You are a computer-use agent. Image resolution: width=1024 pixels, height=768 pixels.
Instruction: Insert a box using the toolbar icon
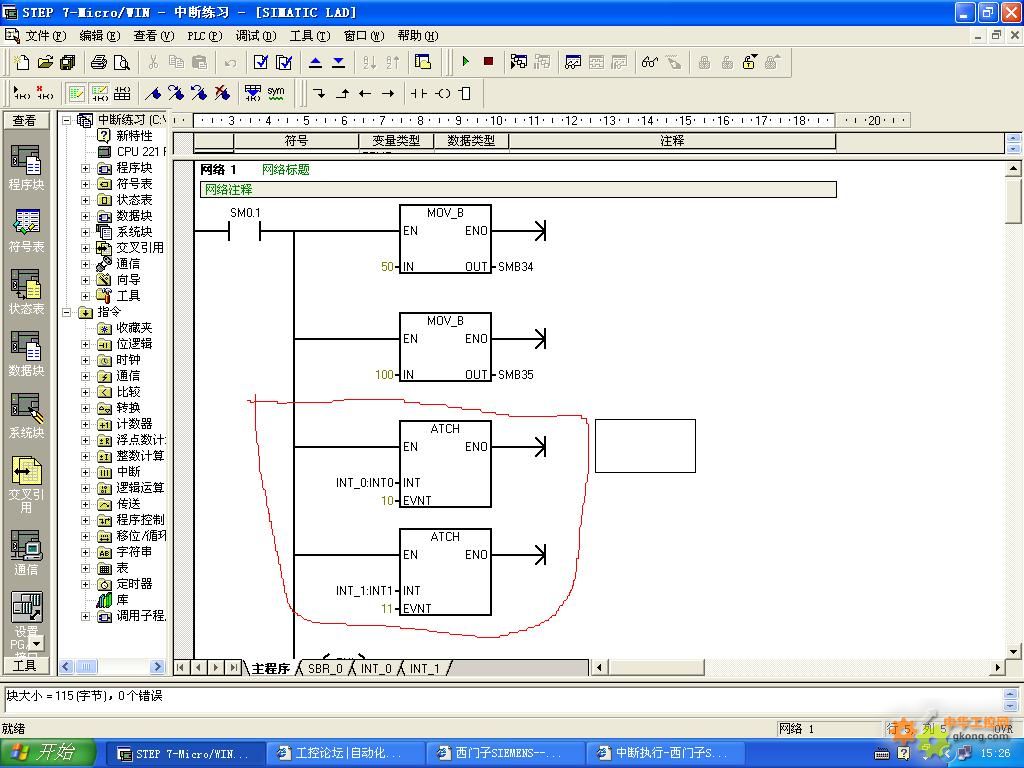[465, 93]
